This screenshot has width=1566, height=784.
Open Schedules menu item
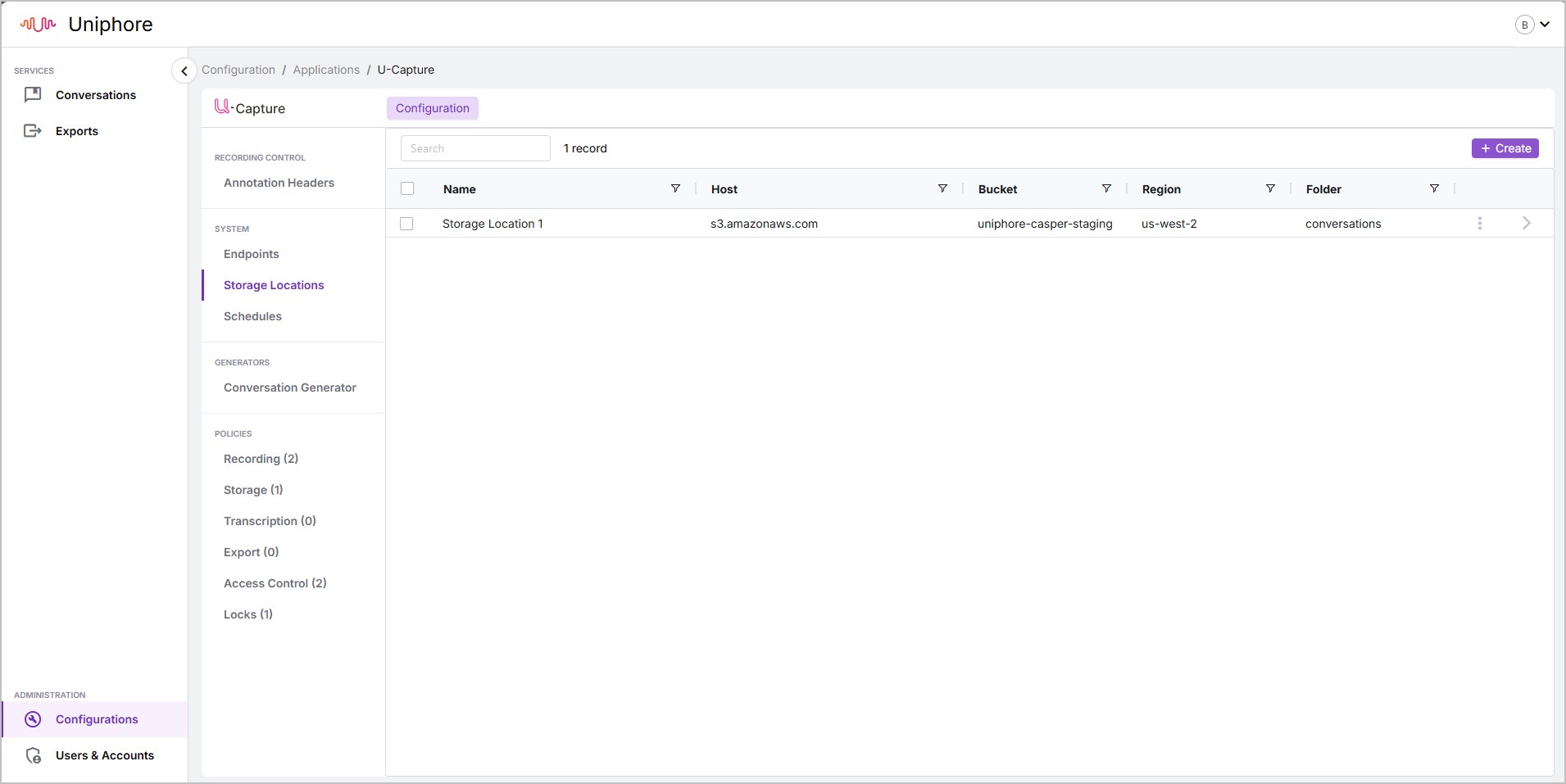click(252, 316)
